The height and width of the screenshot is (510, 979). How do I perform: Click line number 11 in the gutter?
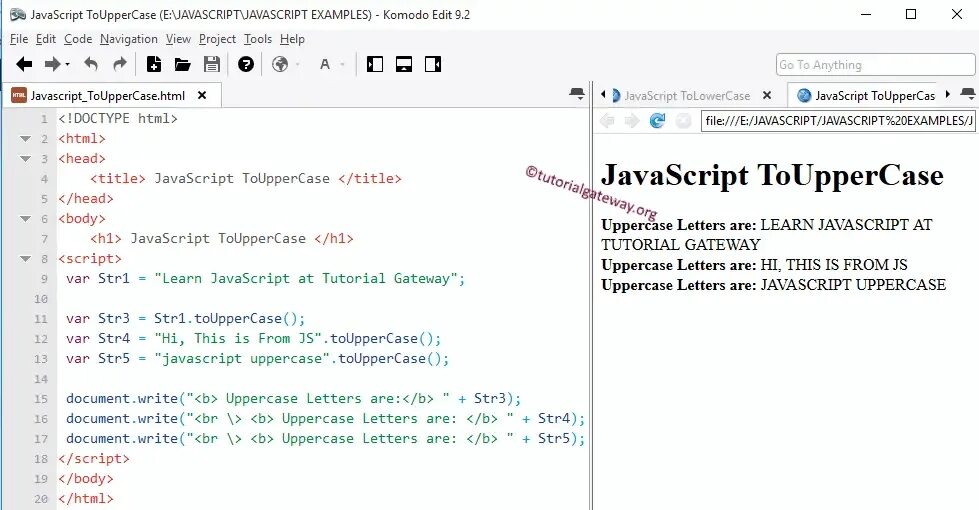(41, 319)
